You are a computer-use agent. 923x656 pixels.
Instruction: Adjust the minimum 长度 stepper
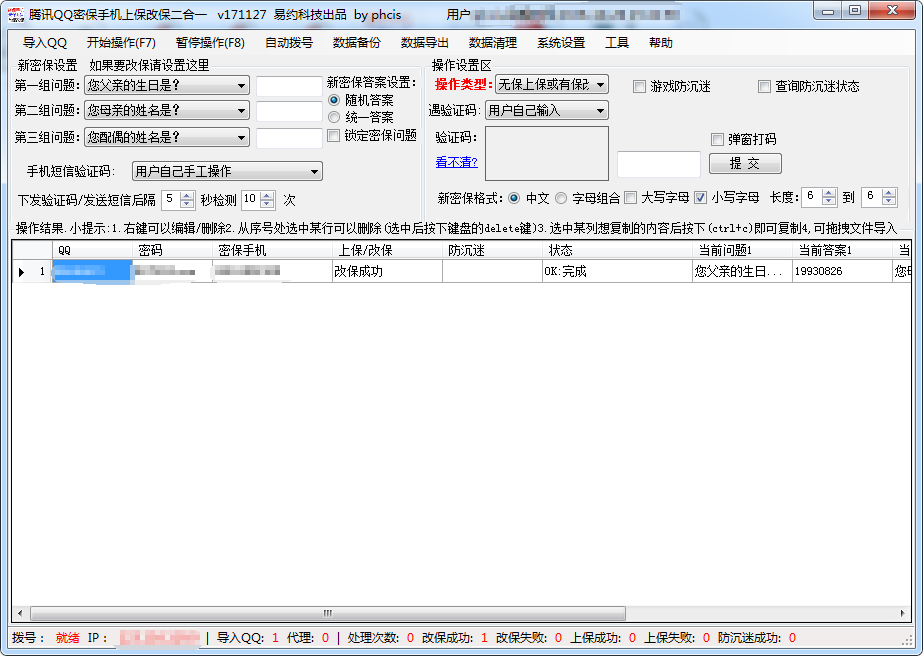point(829,197)
